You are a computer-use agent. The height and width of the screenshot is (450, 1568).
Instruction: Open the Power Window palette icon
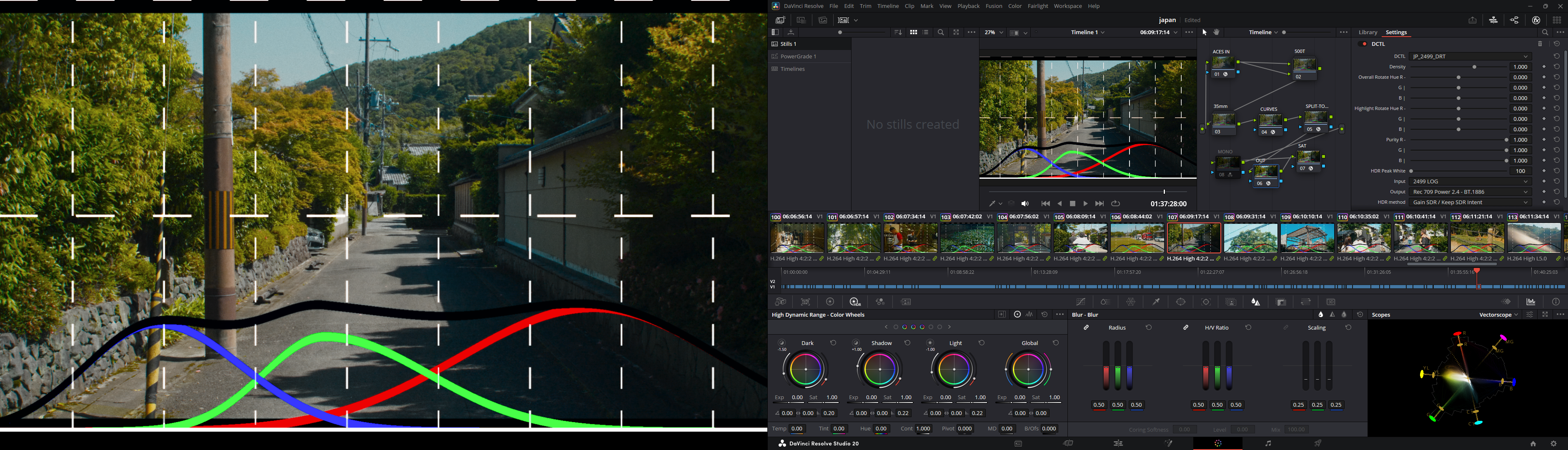click(1181, 302)
